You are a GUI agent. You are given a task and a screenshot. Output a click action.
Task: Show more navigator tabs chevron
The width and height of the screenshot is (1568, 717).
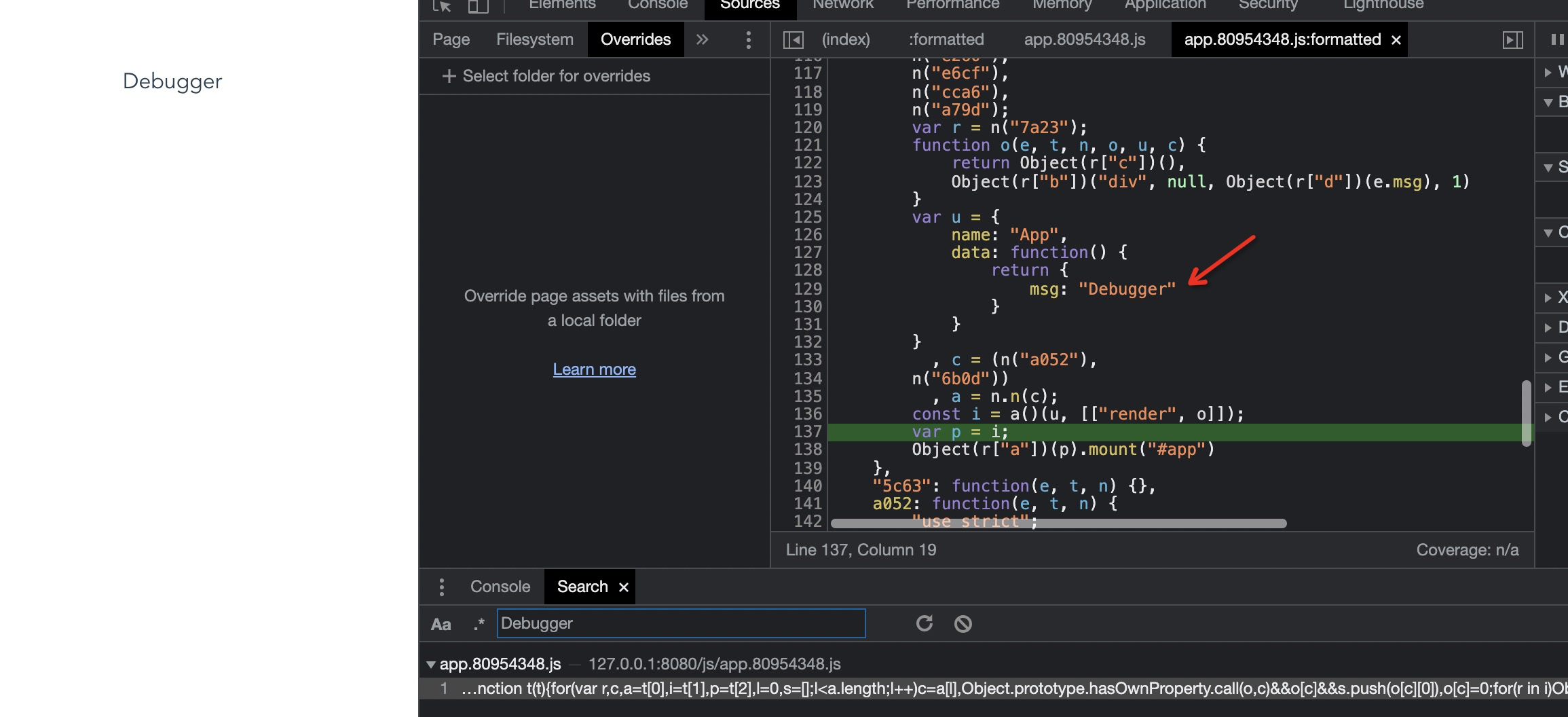coord(703,39)
